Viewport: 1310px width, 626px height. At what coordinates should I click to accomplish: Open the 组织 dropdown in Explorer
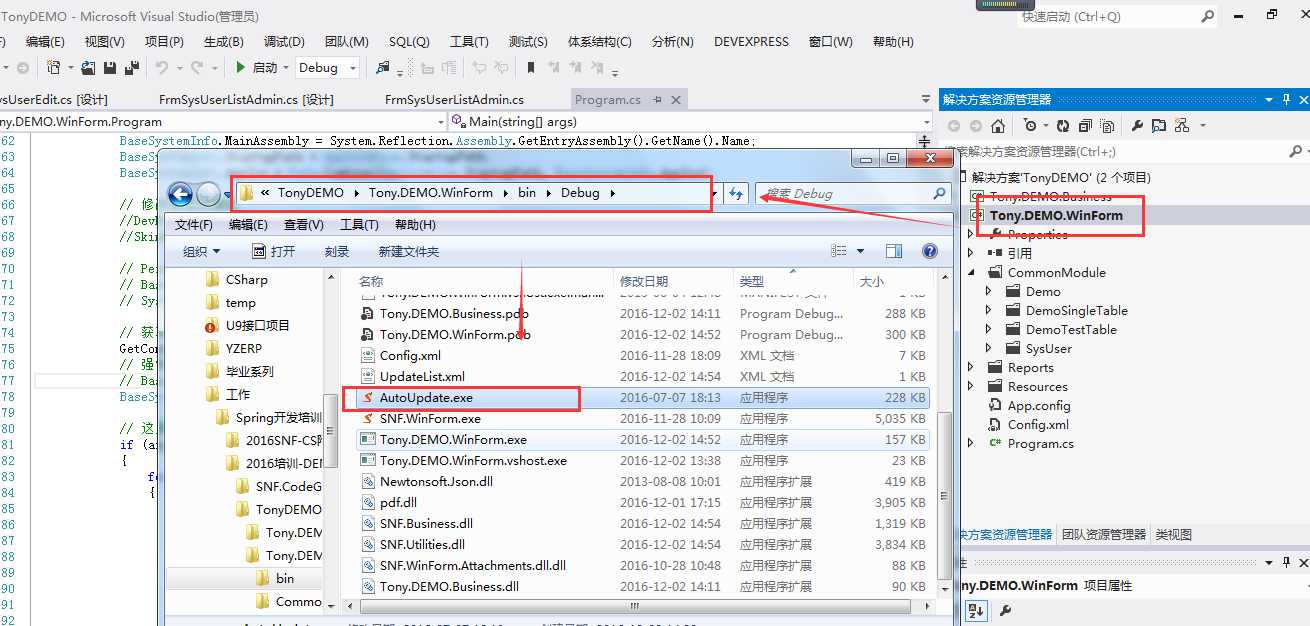(x=201, y=252)
